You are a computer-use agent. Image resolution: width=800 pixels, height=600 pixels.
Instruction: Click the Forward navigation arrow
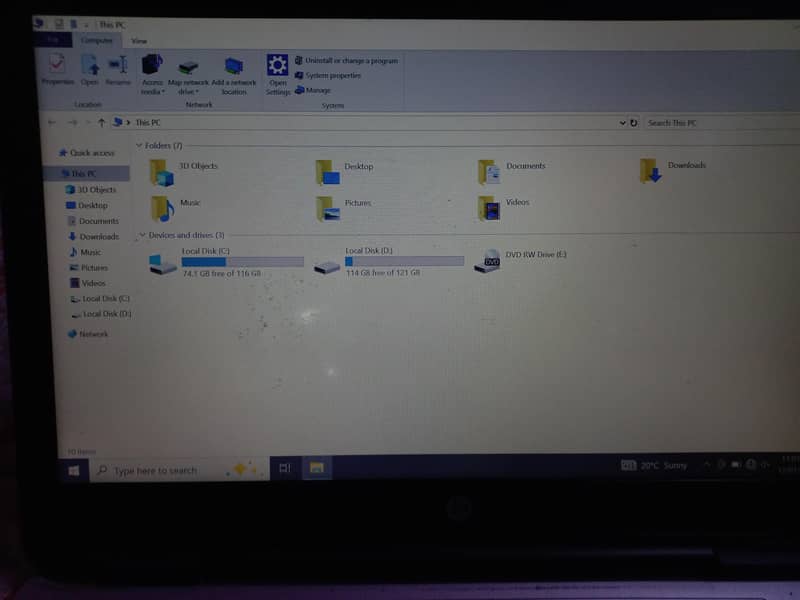pyautogui.click(x=73, y=122)
